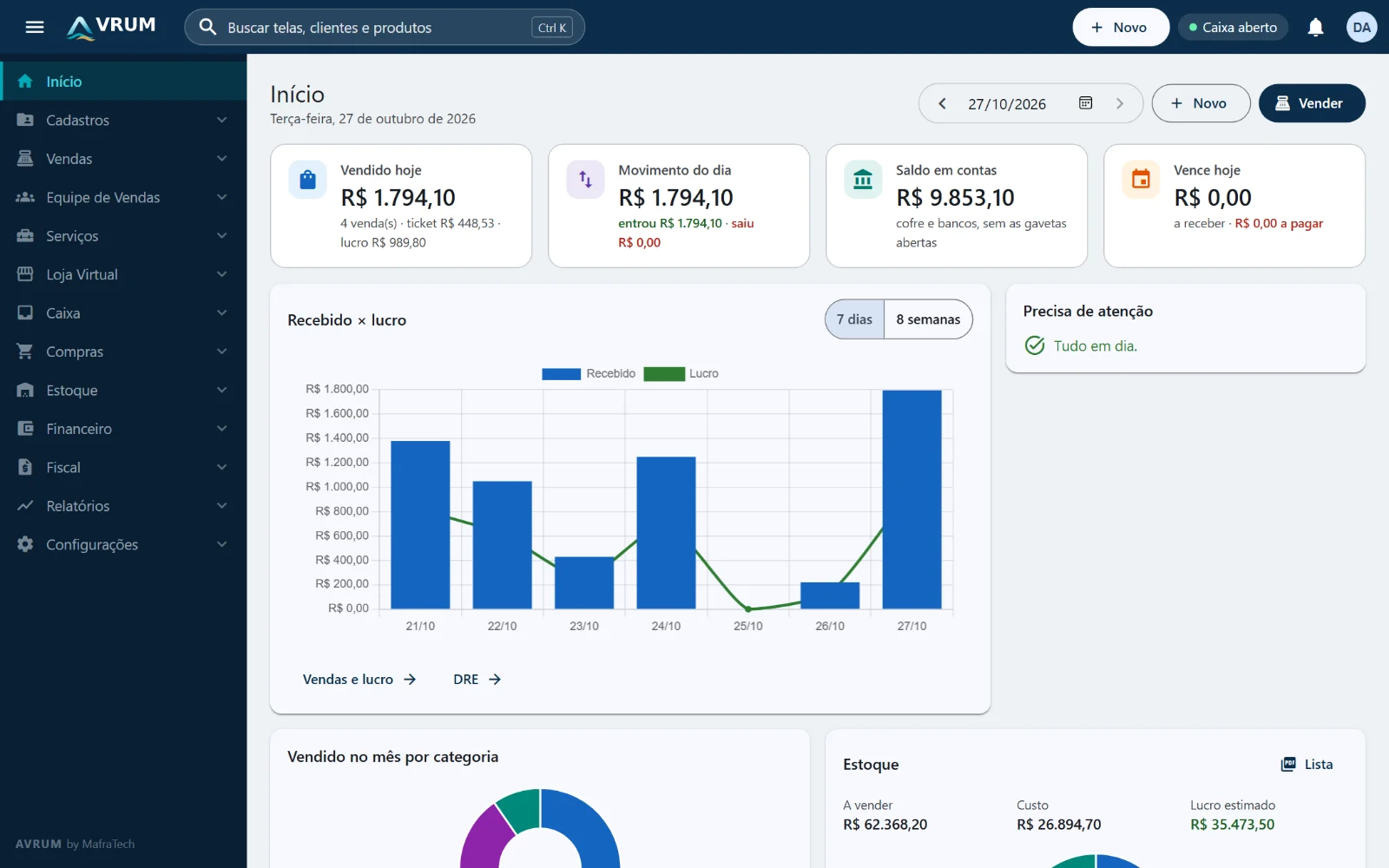This screenshot has height=868, width=1389.
Task: Click the Vender button
Action: tap(1311, 103)
